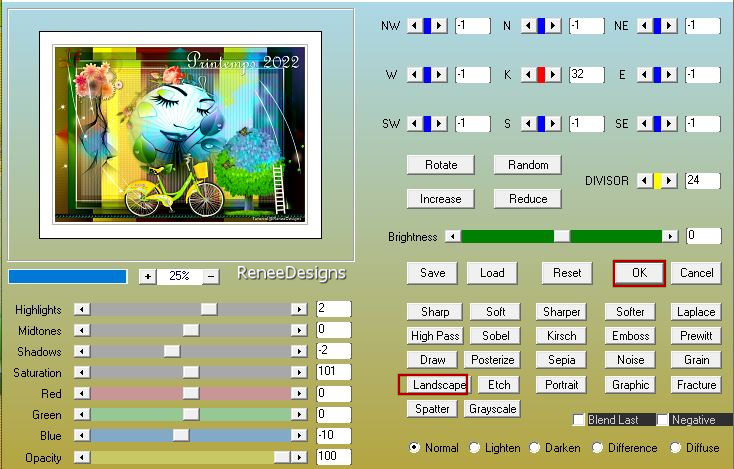Image resolution: width=734 pixels, height=469 pixels.
Task: Click the Shadows slider left arrow
Action: pos(82,351)
